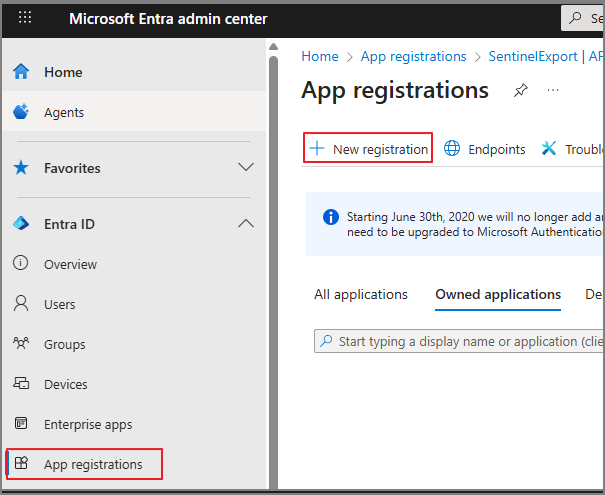Viewport: 605px width, 495px height.
Task: Click the Groups people icon
Action: tap(21, 343)
